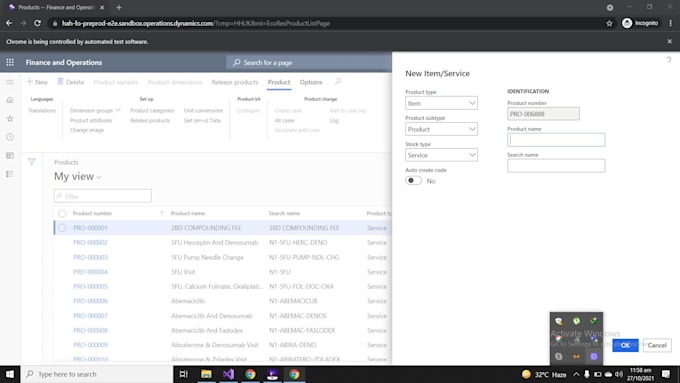Show the filter pane funnel icon
The width and height of the screenshot is (680, 383).
coord(32,162)
